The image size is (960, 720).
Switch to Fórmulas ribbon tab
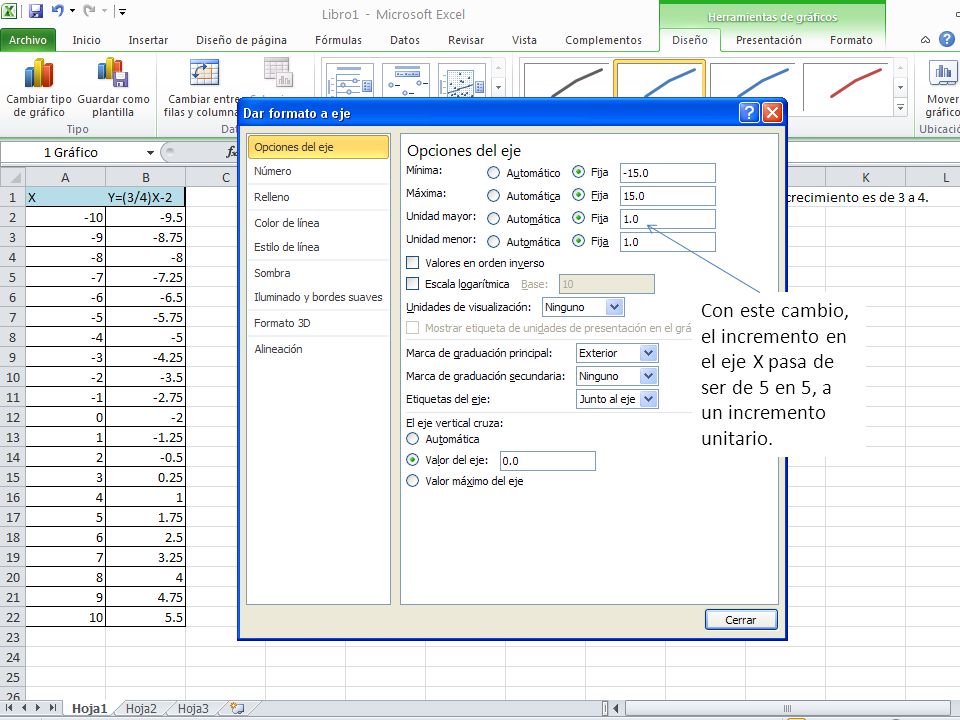[338, 40]
